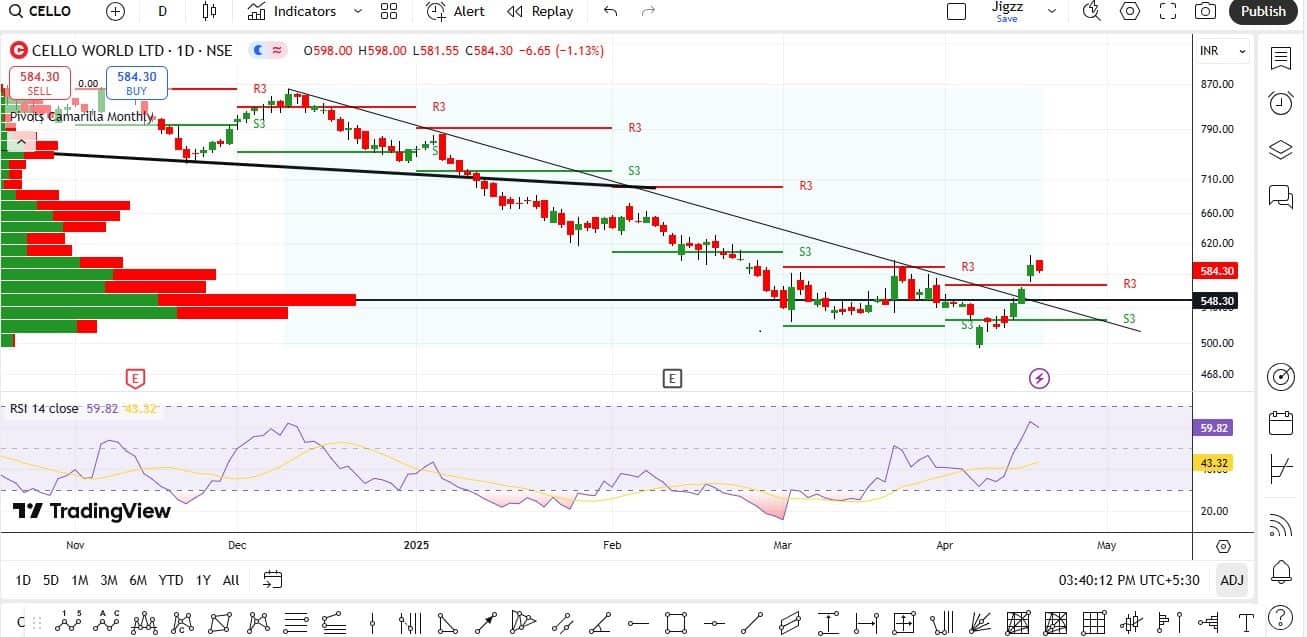The image size is (1307, 637).
Task: Toggle the select layout checkbox square
Action: coord(956,11)
